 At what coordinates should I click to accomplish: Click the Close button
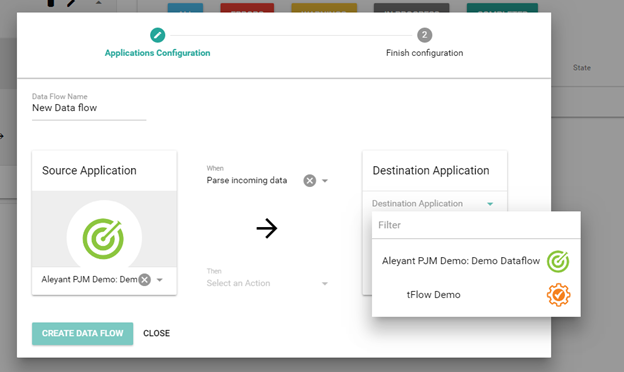[x=156, y=333]
